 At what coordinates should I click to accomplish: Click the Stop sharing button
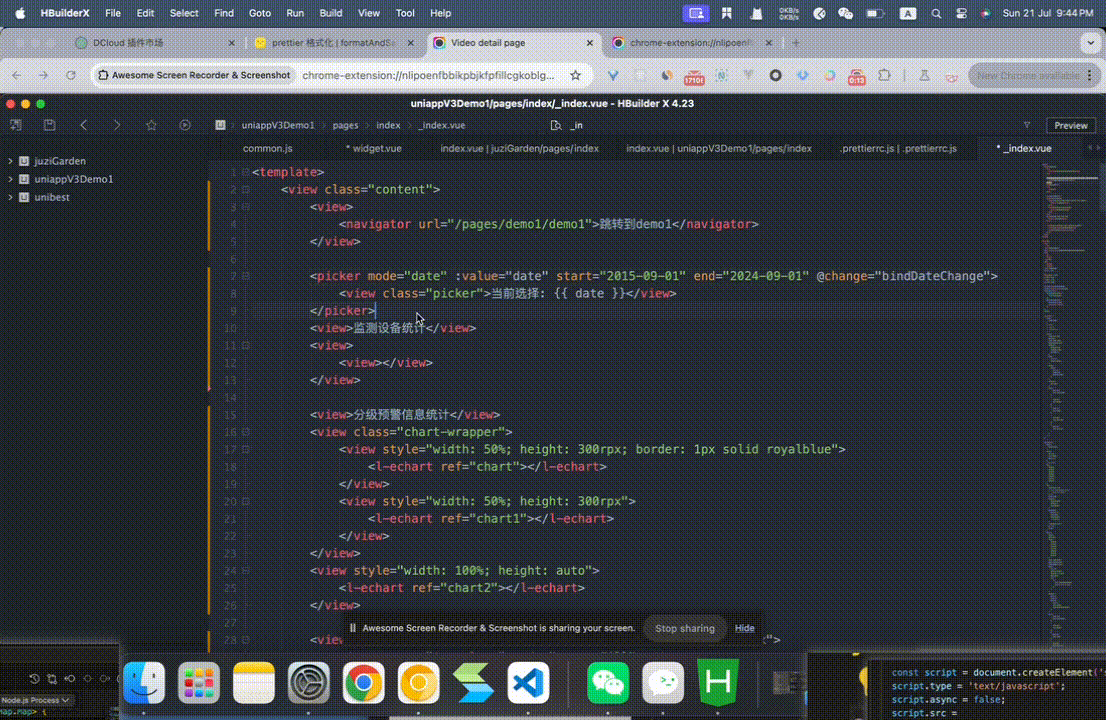685,628
